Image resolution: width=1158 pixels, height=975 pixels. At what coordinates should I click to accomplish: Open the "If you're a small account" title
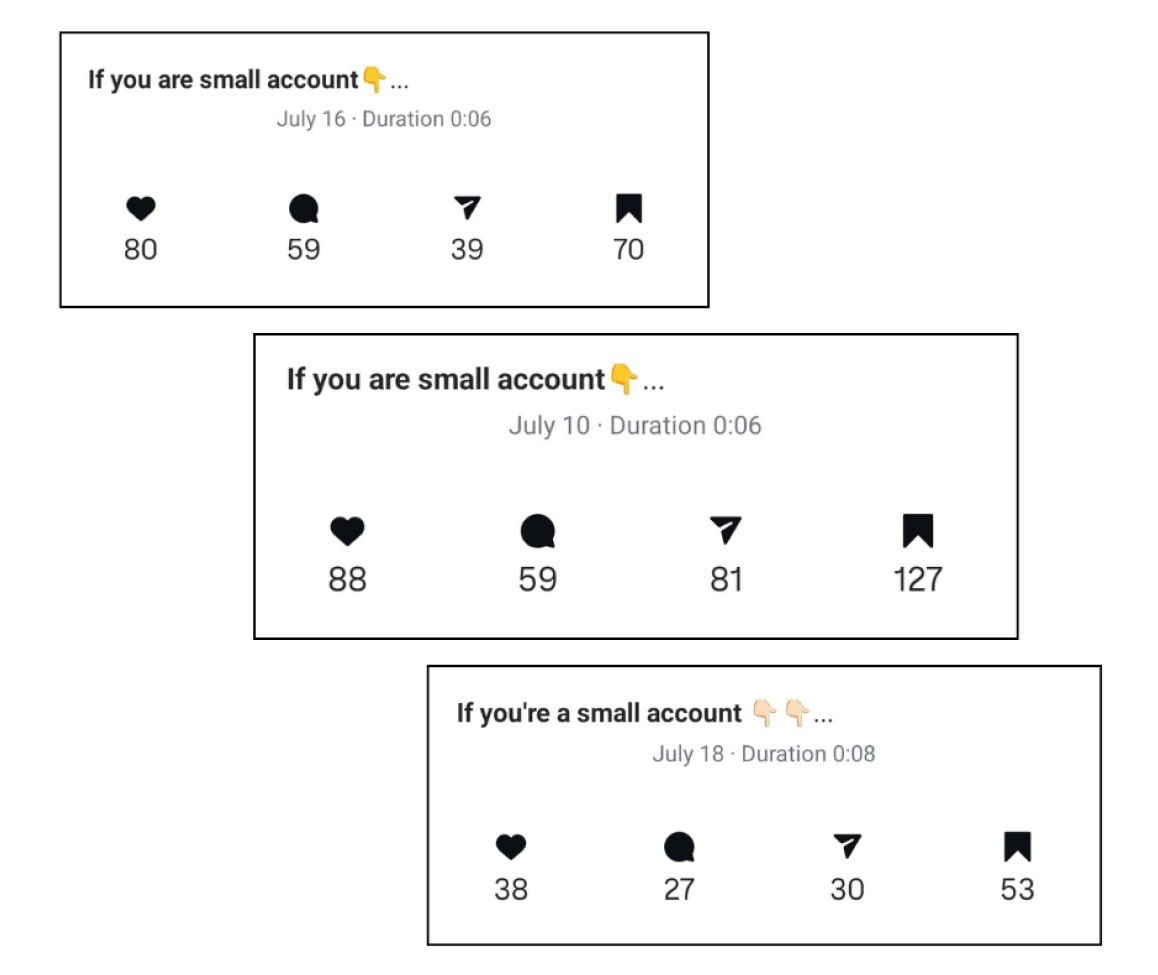645,714
